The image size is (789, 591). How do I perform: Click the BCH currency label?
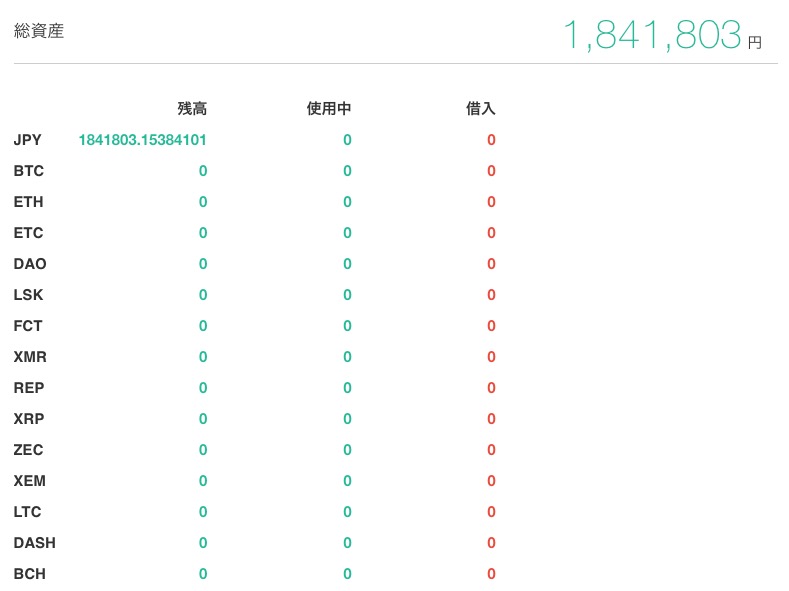click(x=30, y=574)
